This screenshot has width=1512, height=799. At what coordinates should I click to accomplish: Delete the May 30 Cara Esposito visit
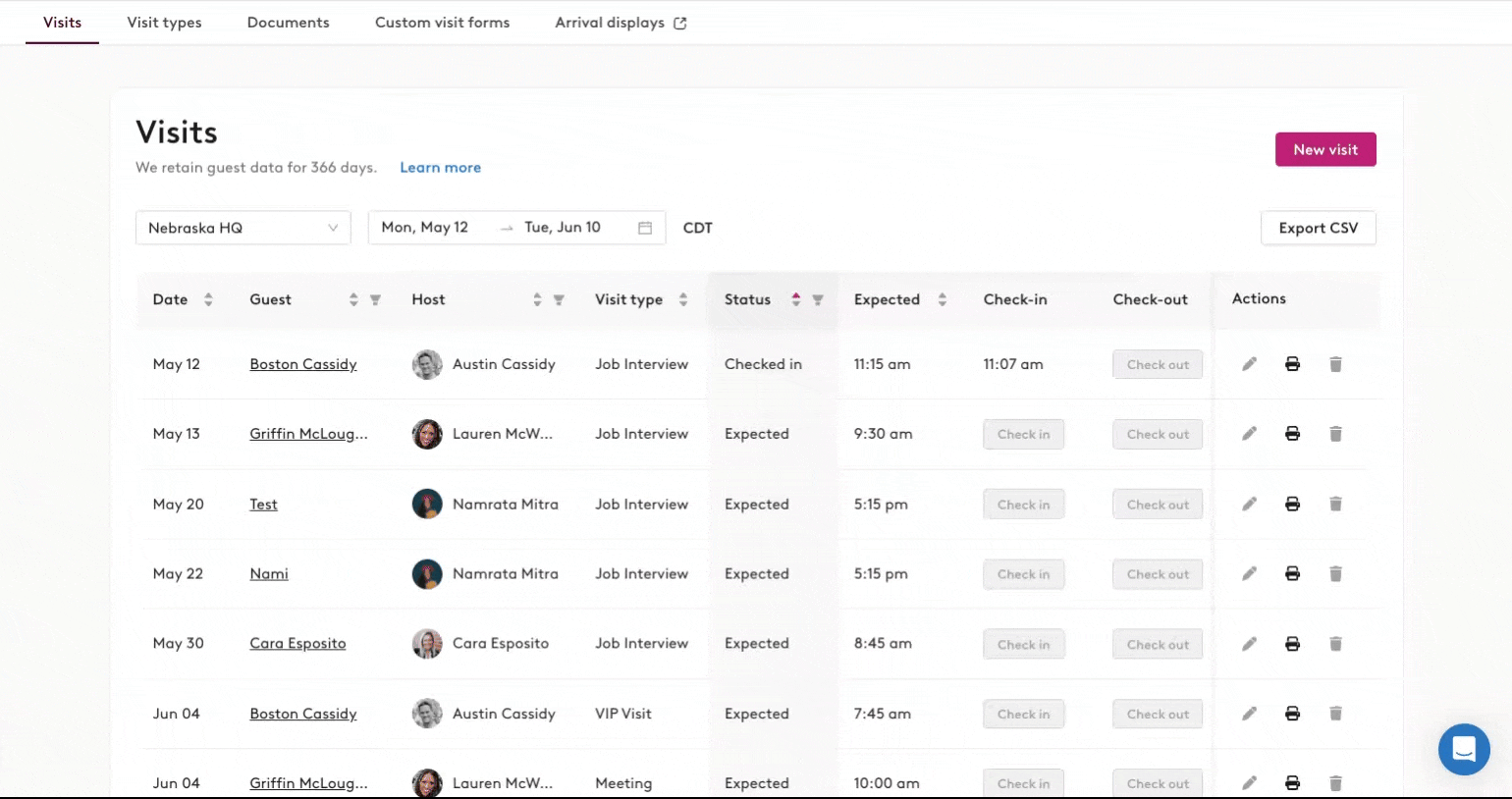[1335, 644]
